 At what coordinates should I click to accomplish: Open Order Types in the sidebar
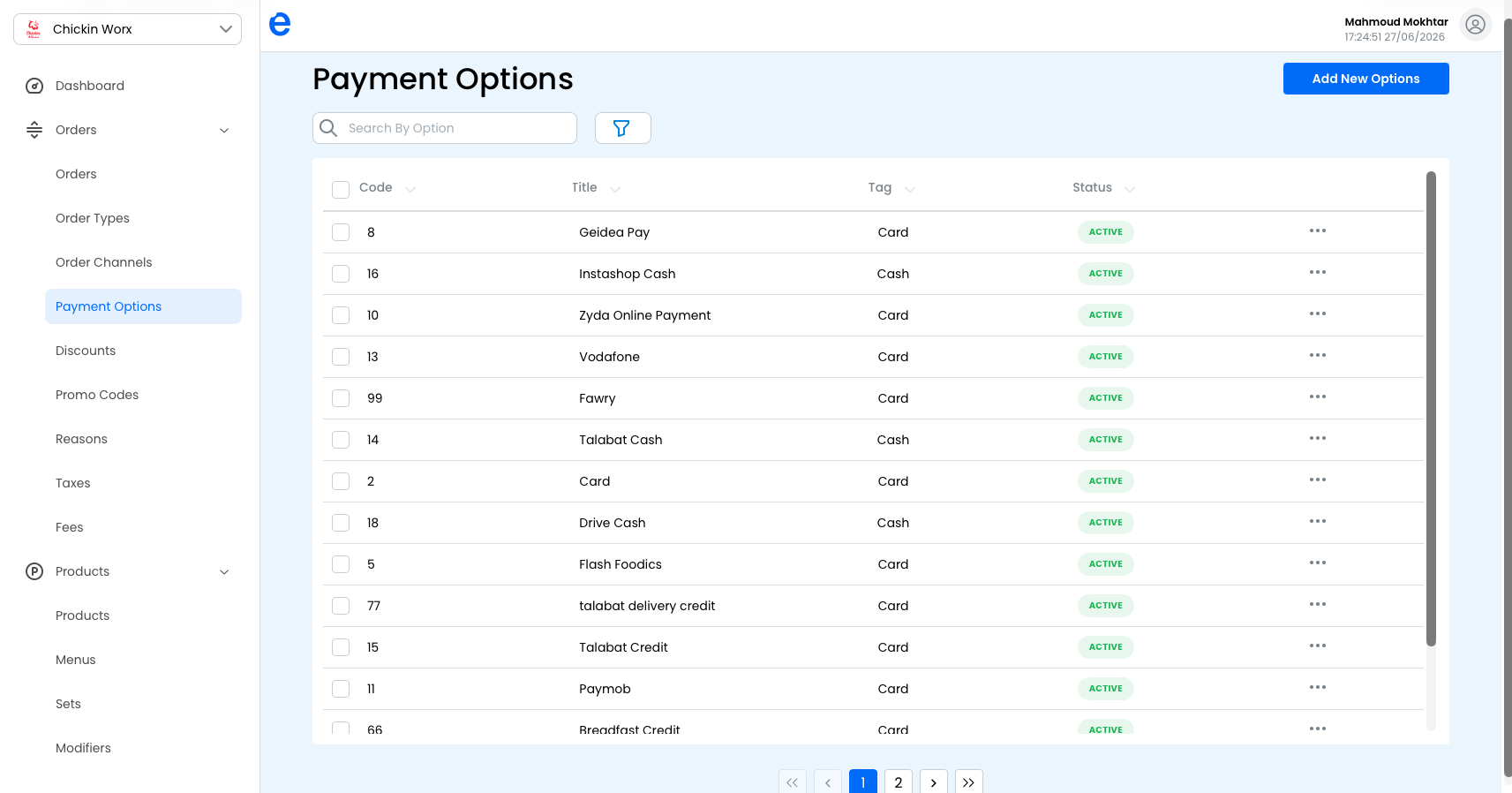(93, 218)
